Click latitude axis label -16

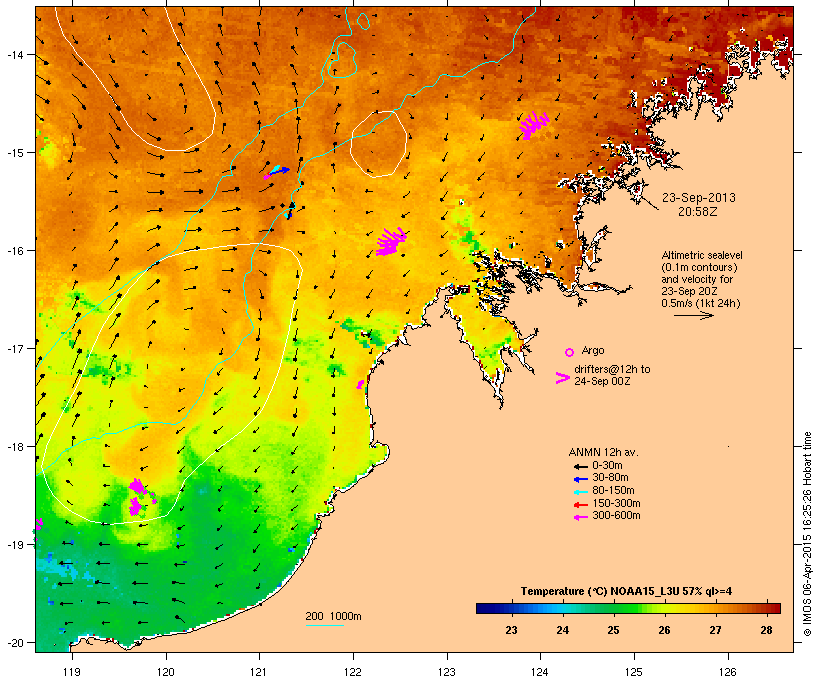coord(14,251)
